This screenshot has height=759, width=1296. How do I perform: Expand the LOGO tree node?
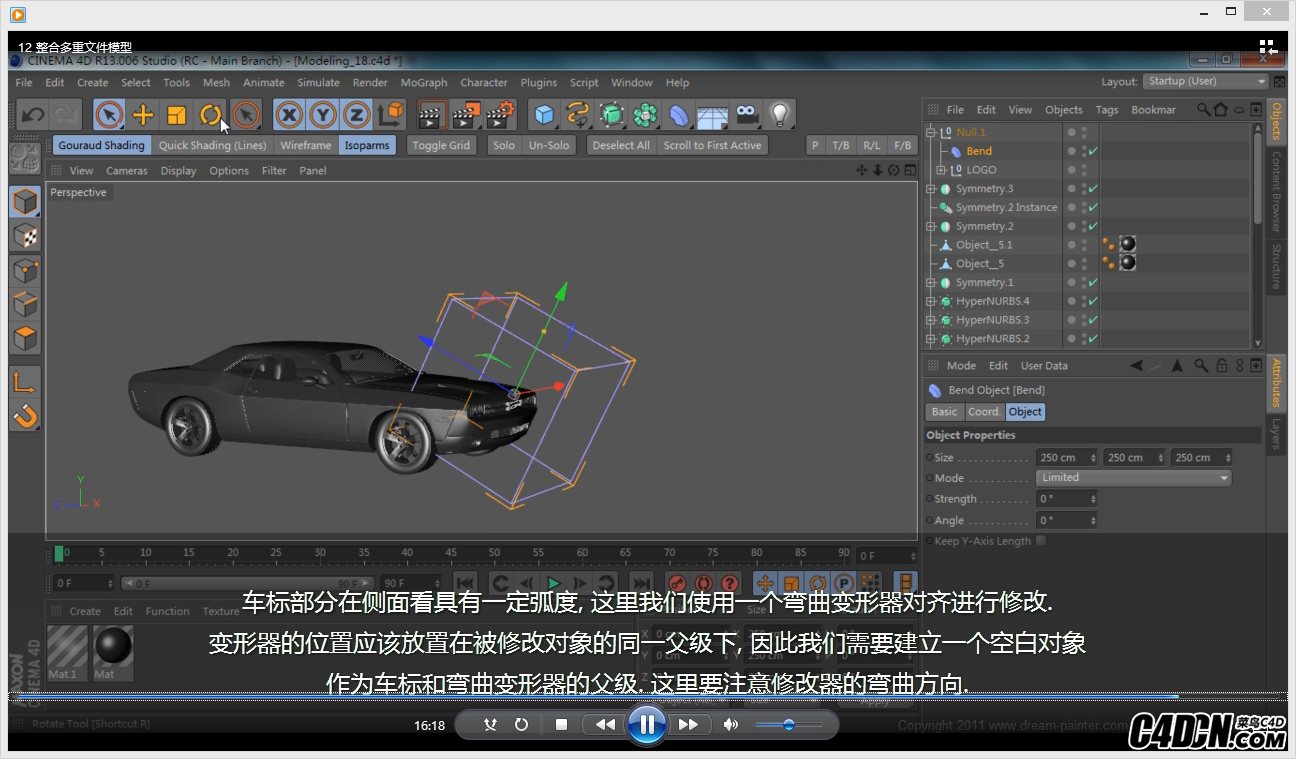941,170
